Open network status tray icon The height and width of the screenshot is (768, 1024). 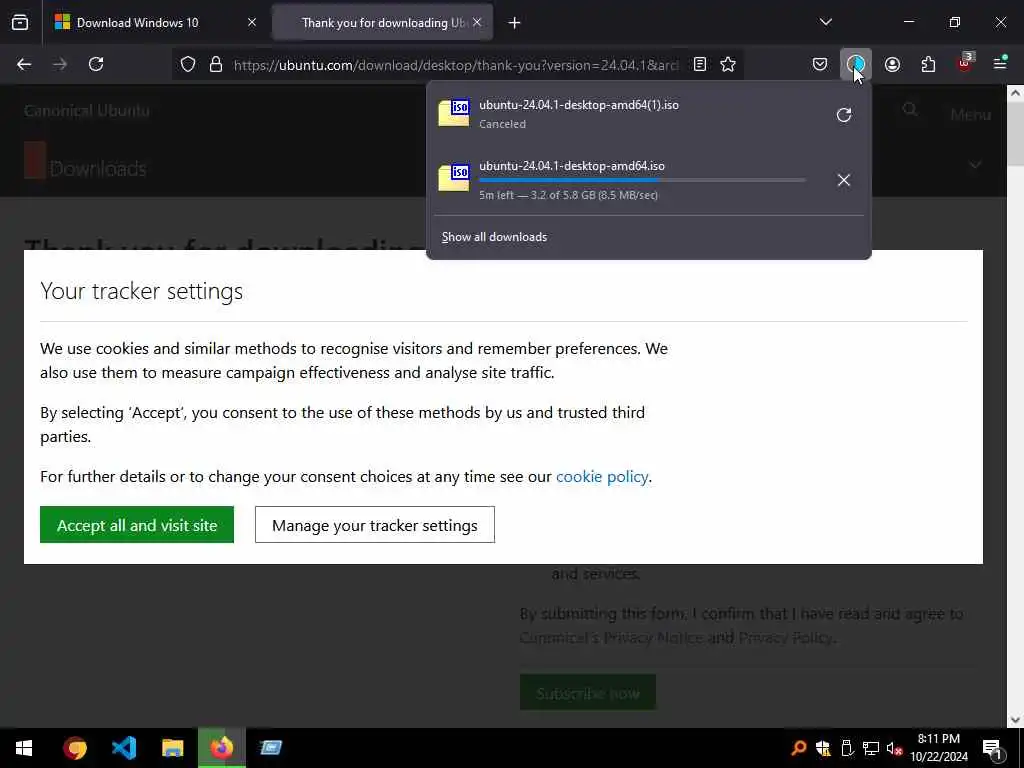click(x=871, y=748)
